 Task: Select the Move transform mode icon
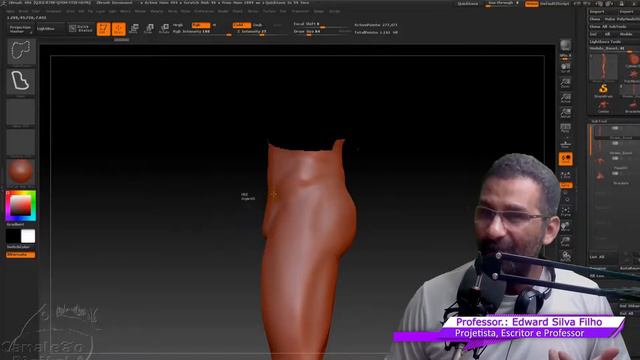(x=133, y=28)
